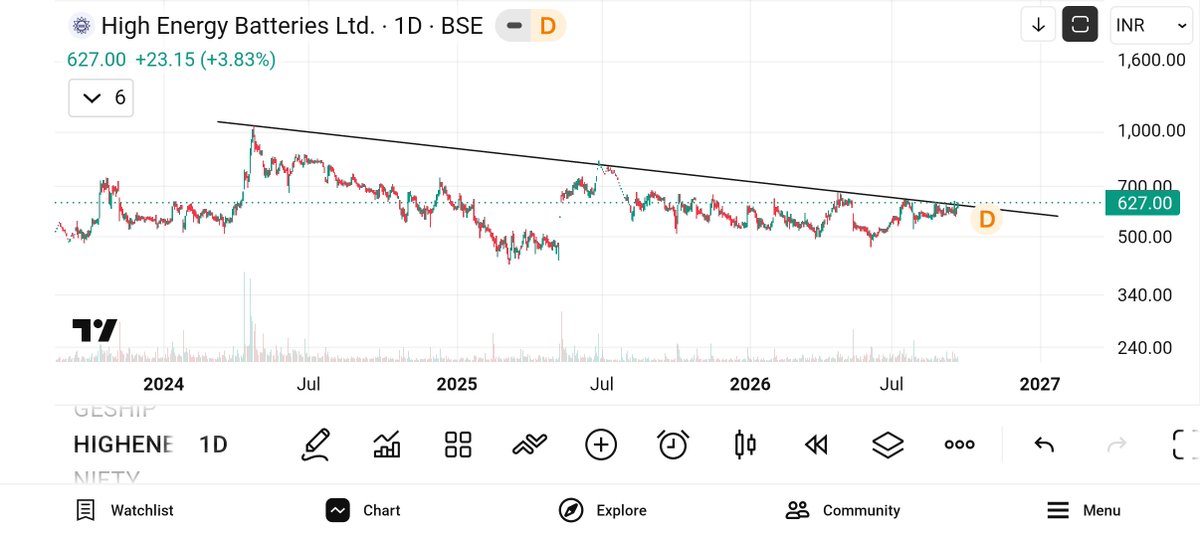Start bar replay with the rewind icon
The image size is (1200, 537).
pyautogui.click(x=816, y=445)
